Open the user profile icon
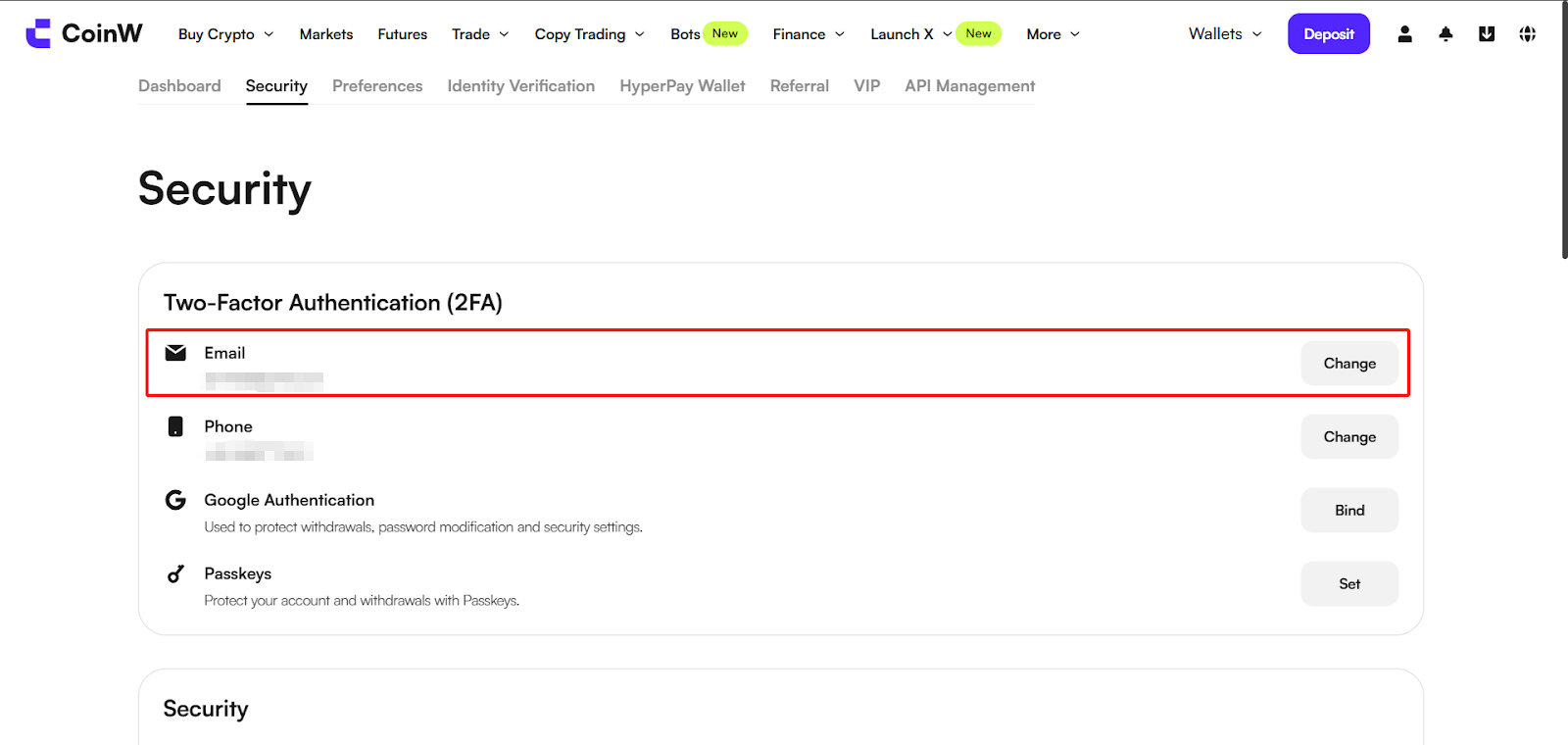Screen dimensions: 1568x745 coord(1404,33)
